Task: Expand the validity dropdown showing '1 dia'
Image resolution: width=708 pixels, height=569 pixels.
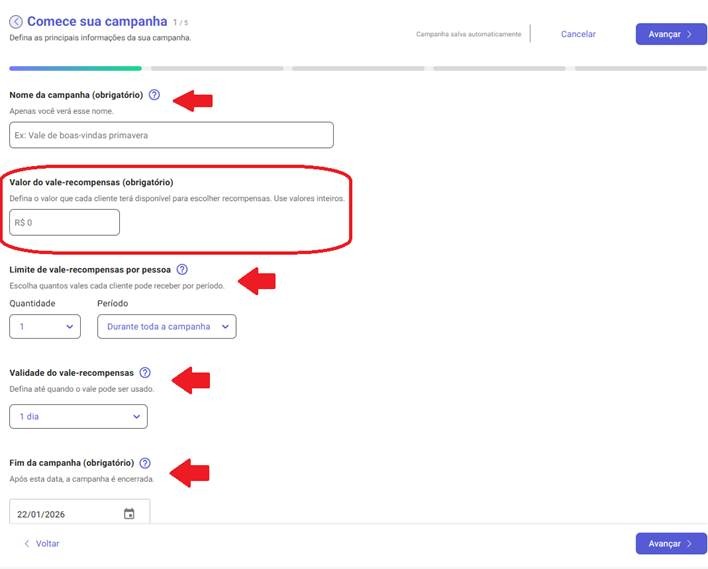Action: click(x=78, y=416)
